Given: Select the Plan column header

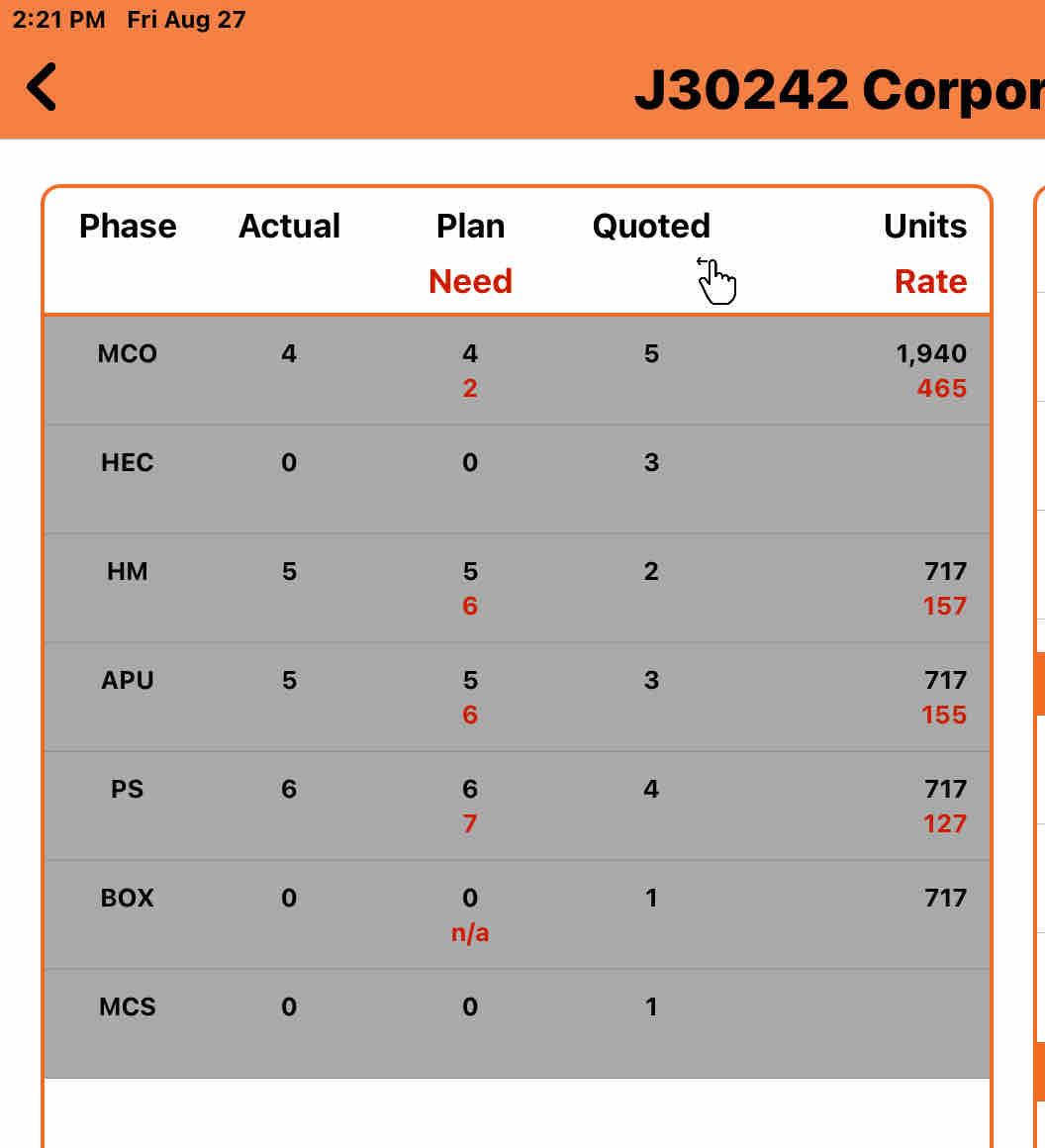Looking at the screenshot, I should [x=470, y=227].
